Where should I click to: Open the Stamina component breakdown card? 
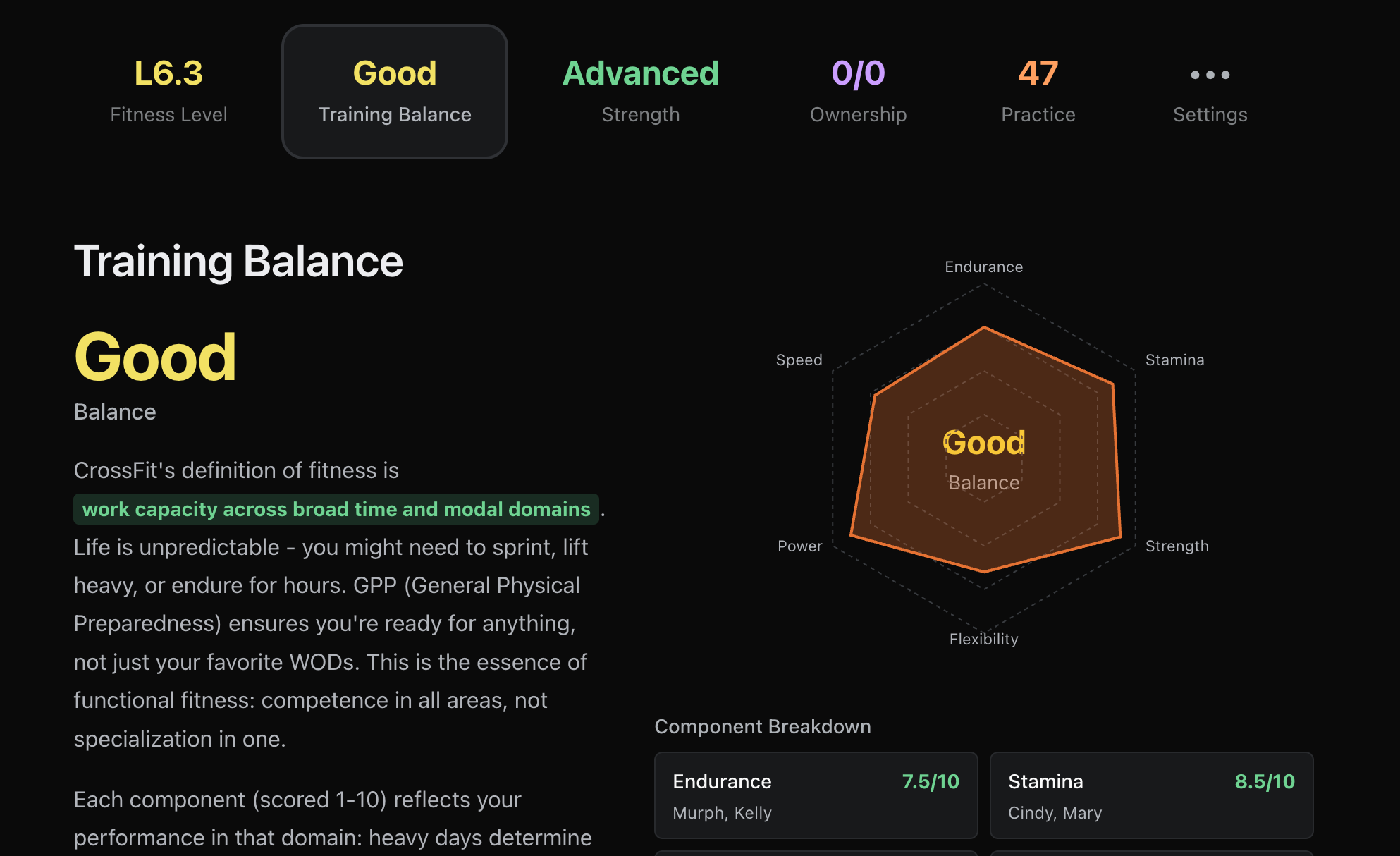(x=1151, y=795)
